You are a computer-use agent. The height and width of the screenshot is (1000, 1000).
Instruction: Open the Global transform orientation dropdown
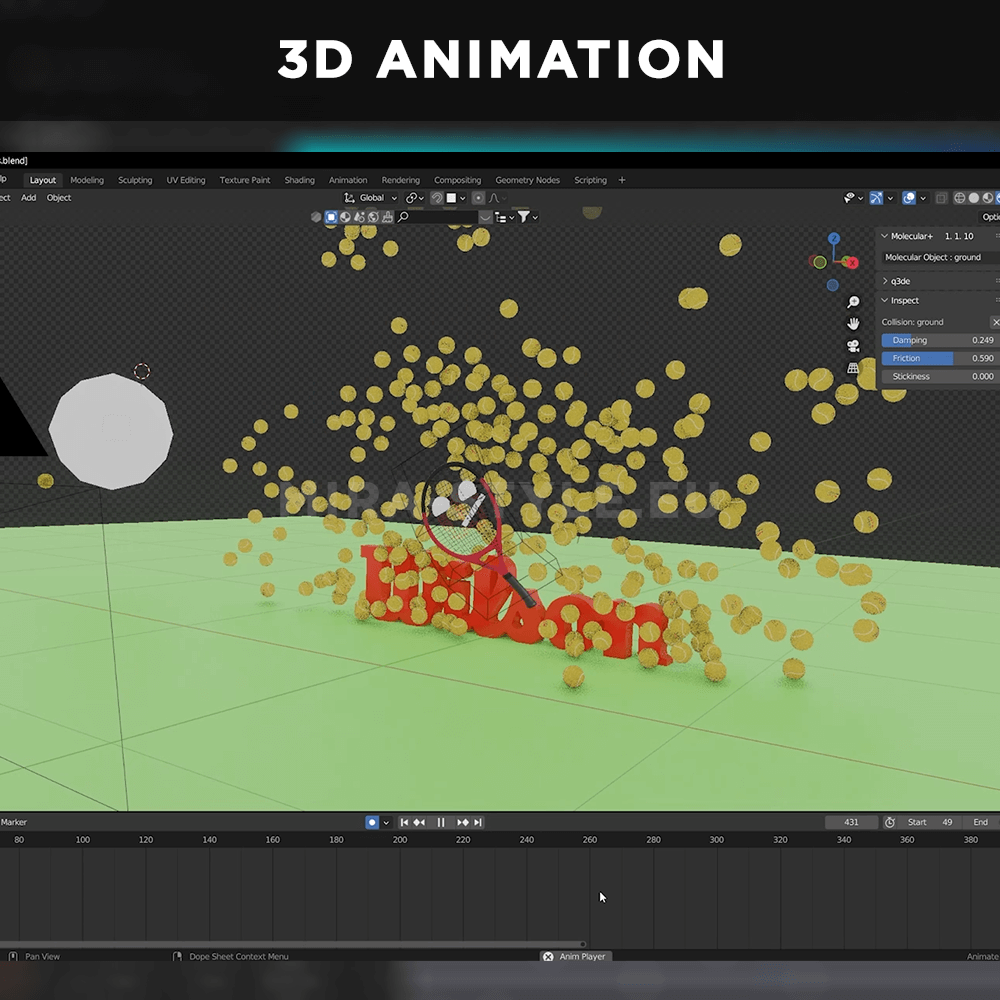point(371,198)
